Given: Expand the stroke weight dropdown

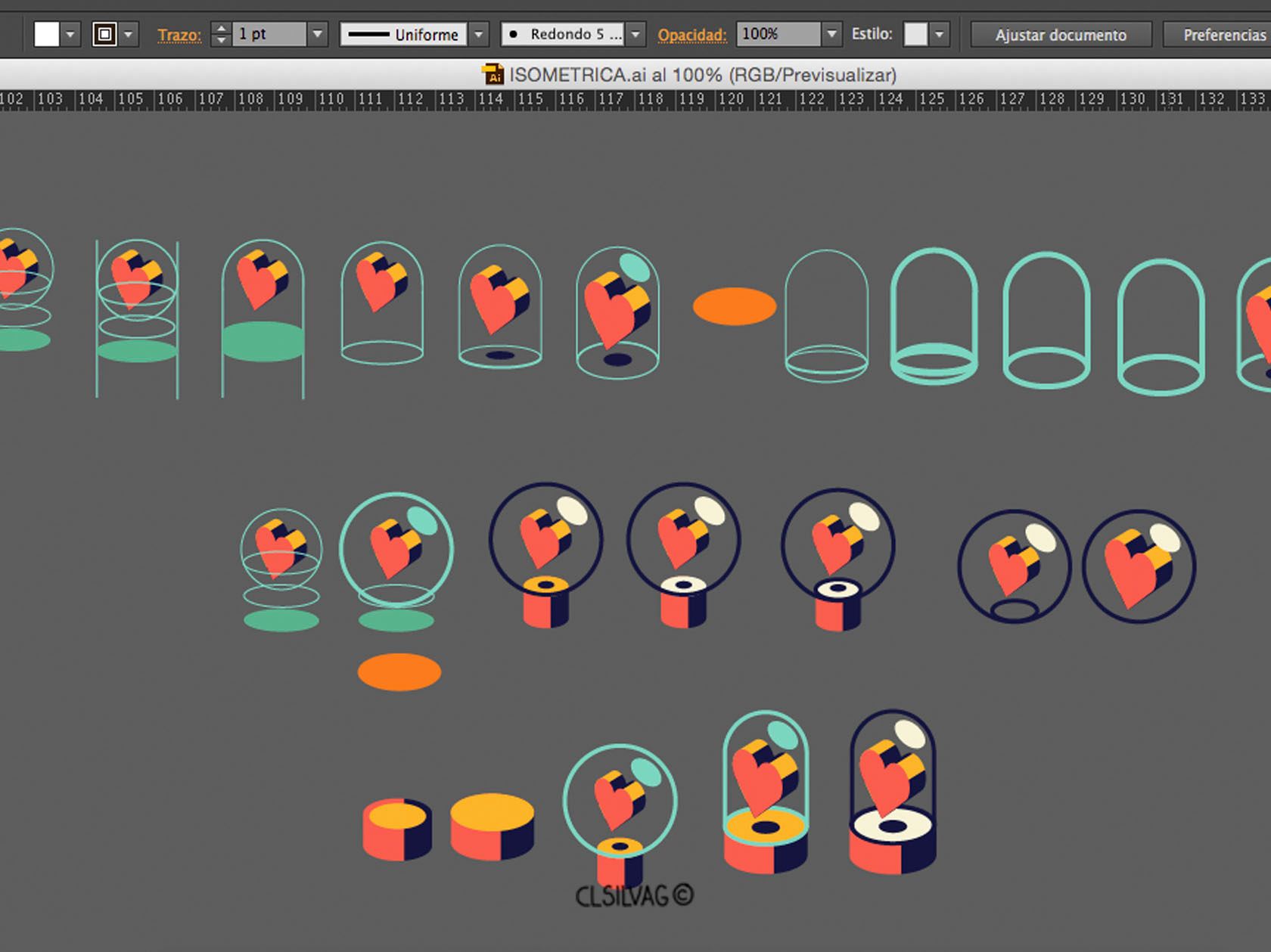Looking at the screenshot, I should point(318,34).
